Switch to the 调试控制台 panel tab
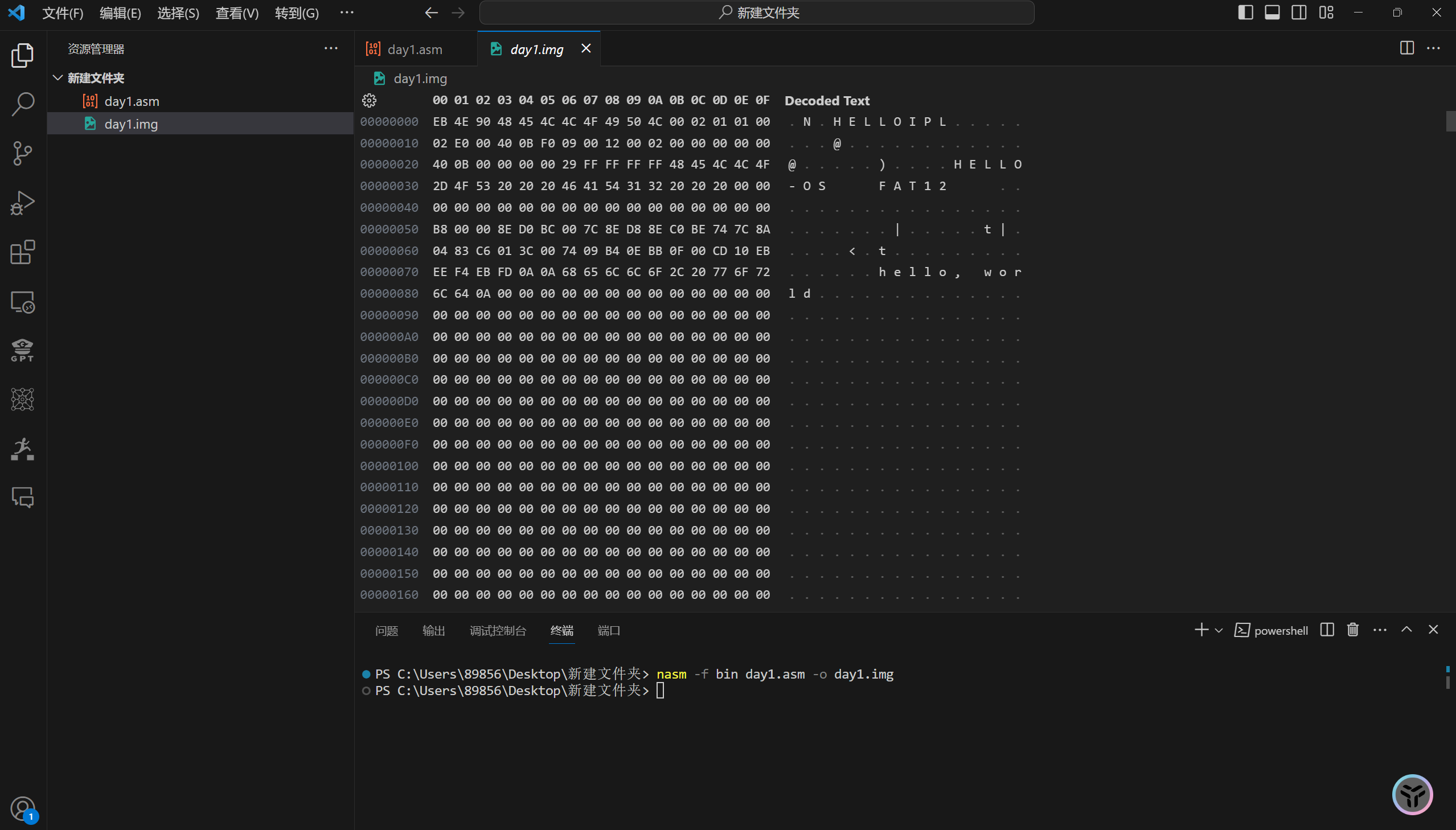The width and height of the screenshot is (1456, 830). (498, 631)
